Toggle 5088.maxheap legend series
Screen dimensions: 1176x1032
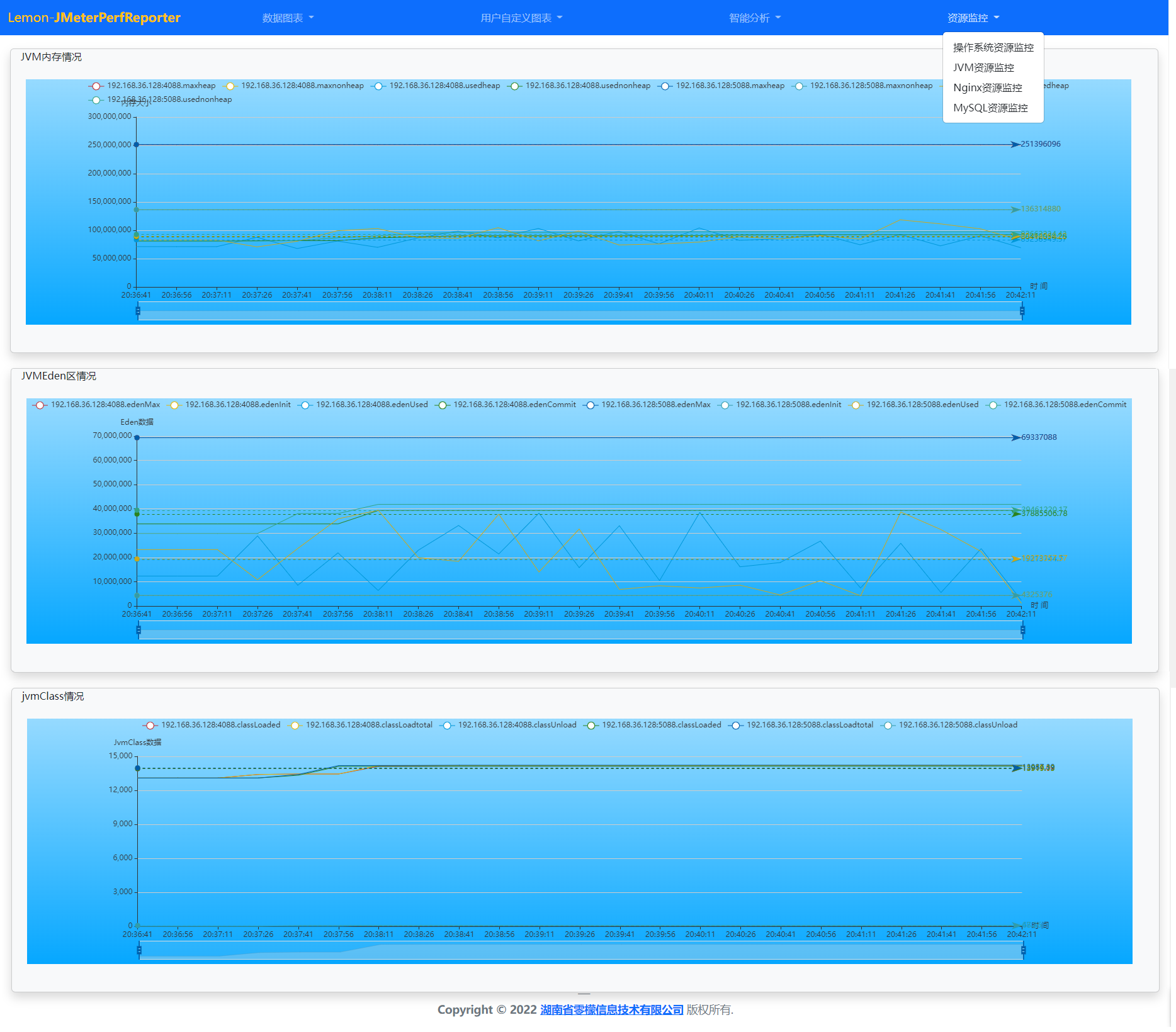(x=721, y=86)
